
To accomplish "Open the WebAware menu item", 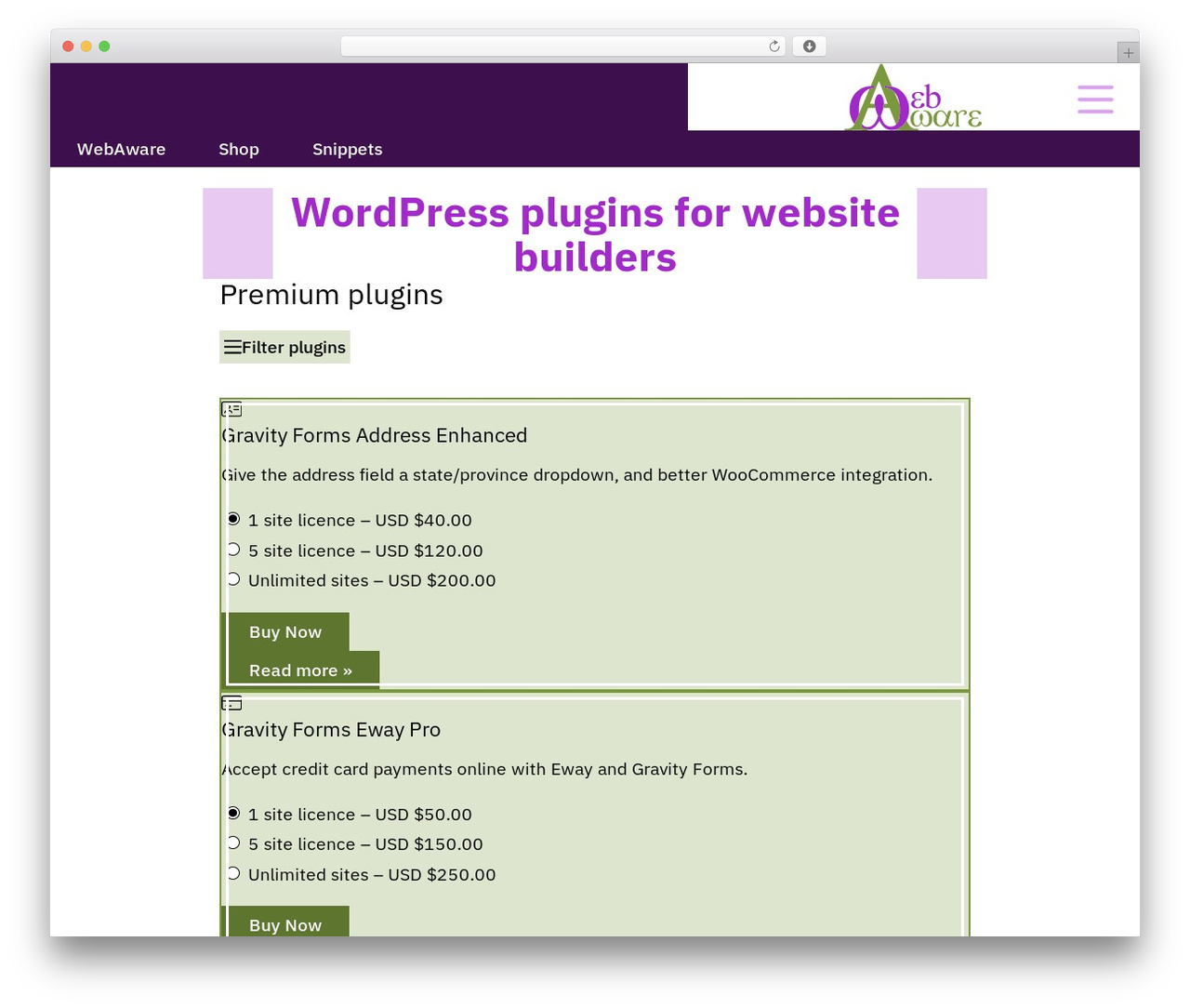I will [x=121, y=149].
